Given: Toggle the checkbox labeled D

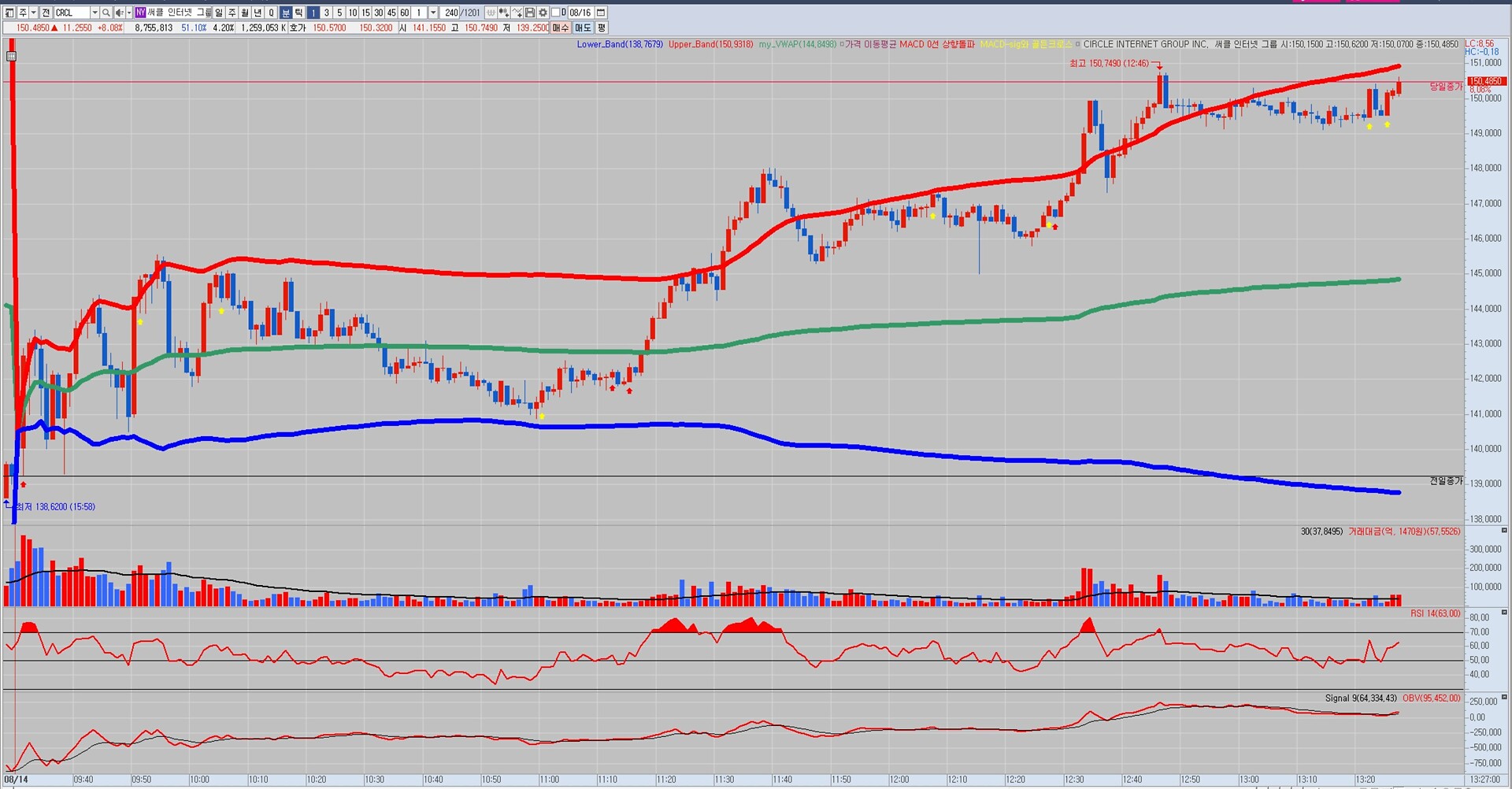Looking at the screenshot, I should pos(555,13).
